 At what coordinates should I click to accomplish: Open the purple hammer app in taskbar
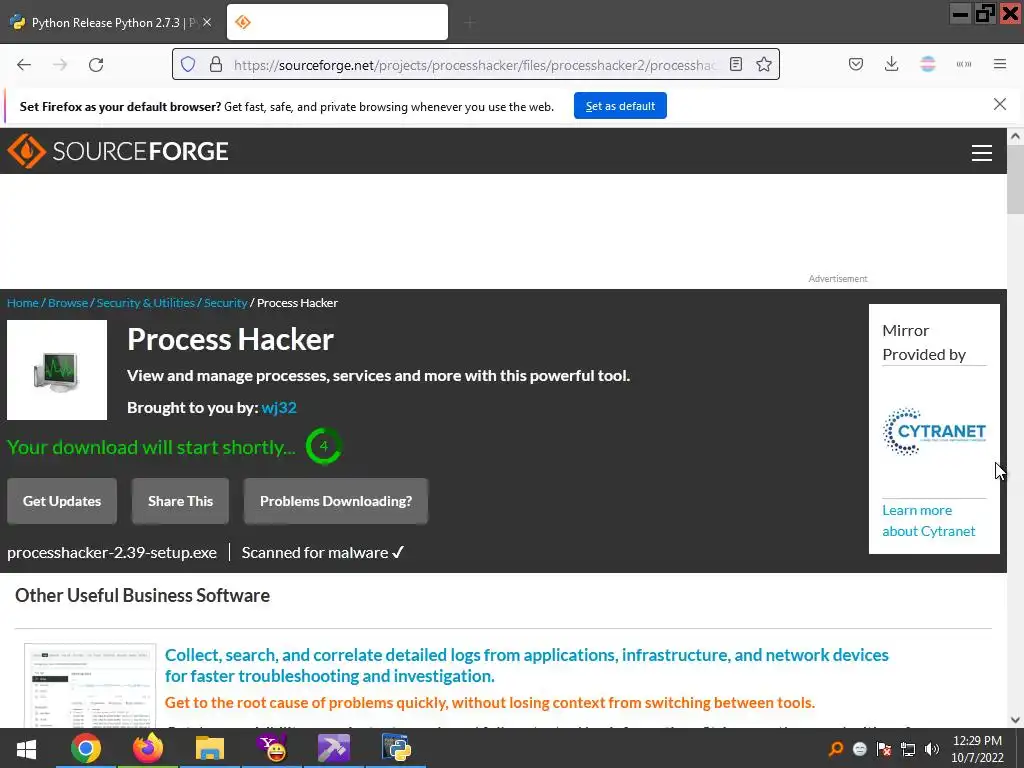pyautogui.click(x=334, y=748)
